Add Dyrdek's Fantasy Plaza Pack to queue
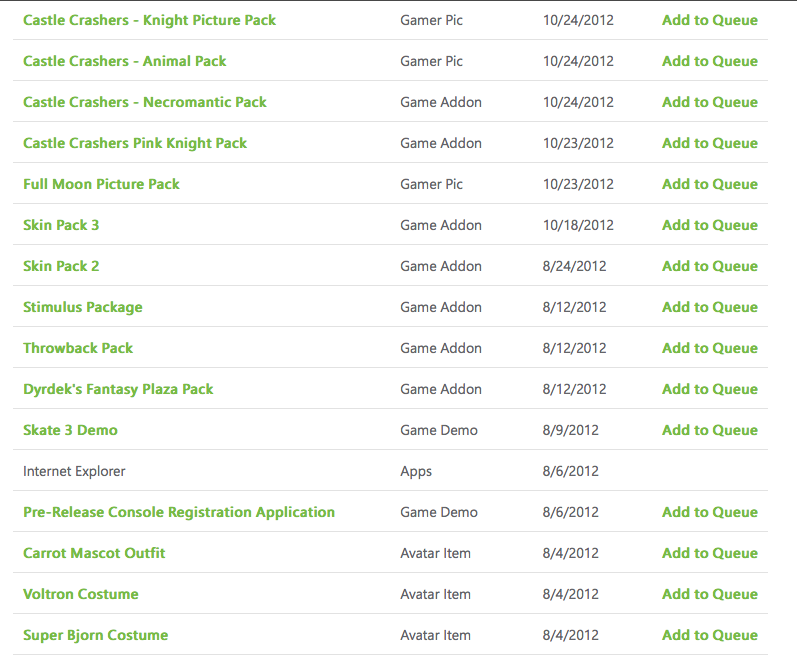 (709, 389)
